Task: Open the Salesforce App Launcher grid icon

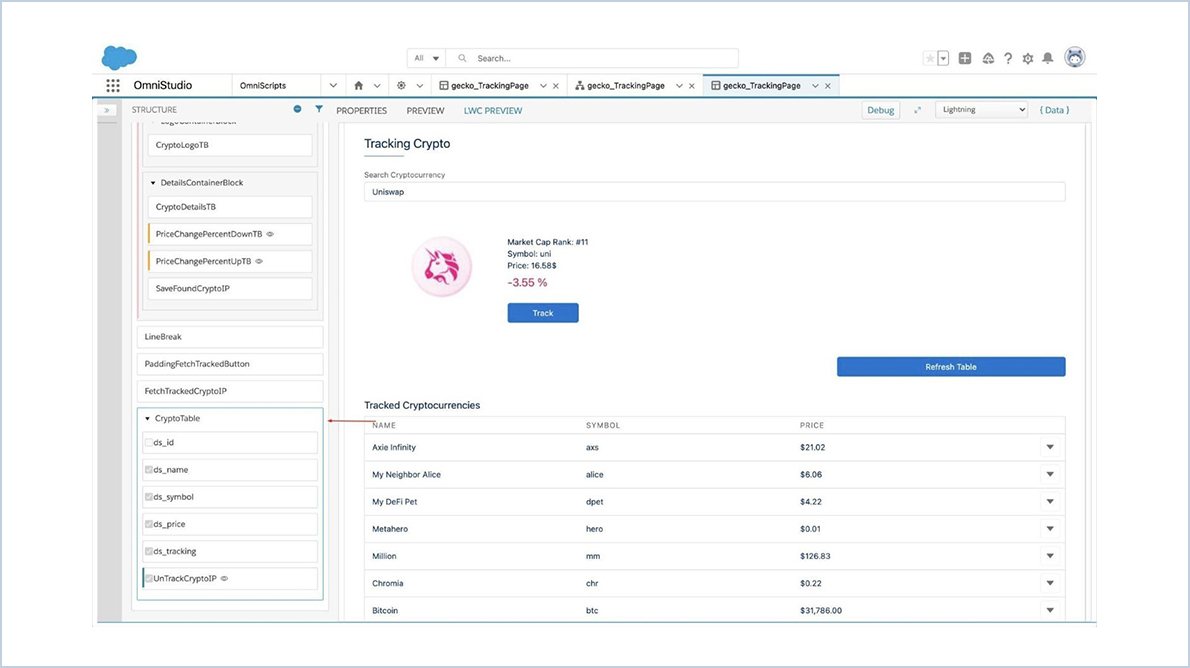Action: pos(113,85)
